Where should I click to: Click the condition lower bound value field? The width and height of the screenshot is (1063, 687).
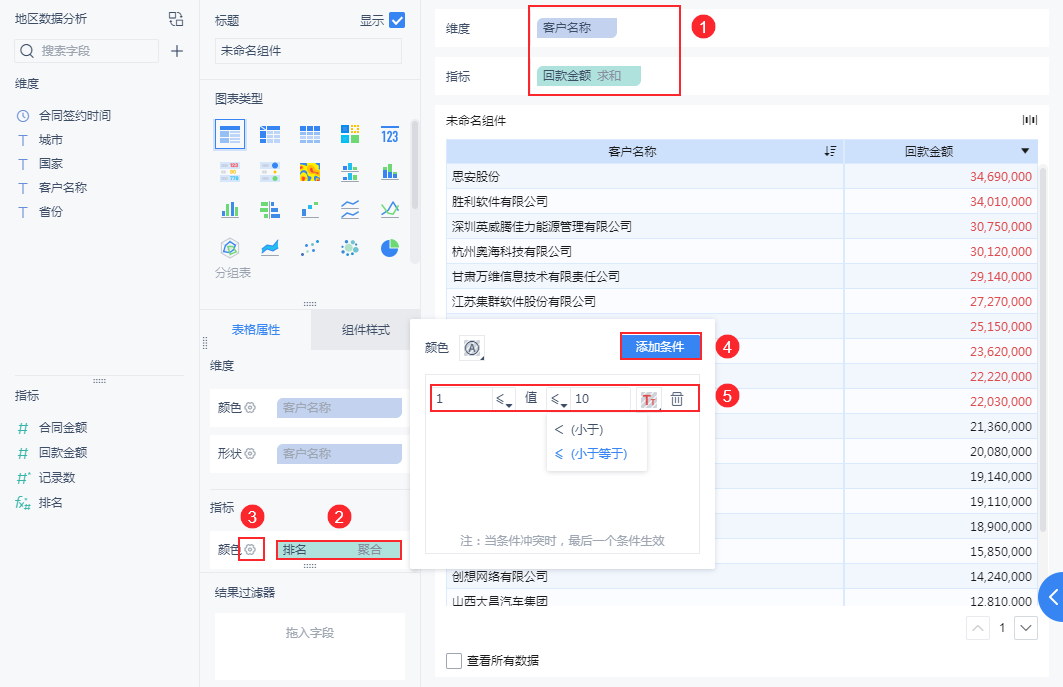462,399
